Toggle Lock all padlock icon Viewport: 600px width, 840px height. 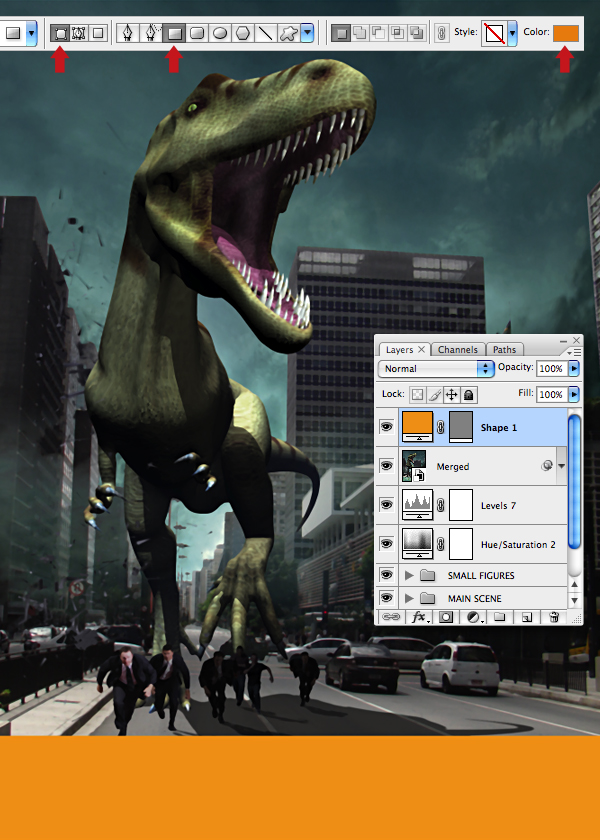coord(468,395)
